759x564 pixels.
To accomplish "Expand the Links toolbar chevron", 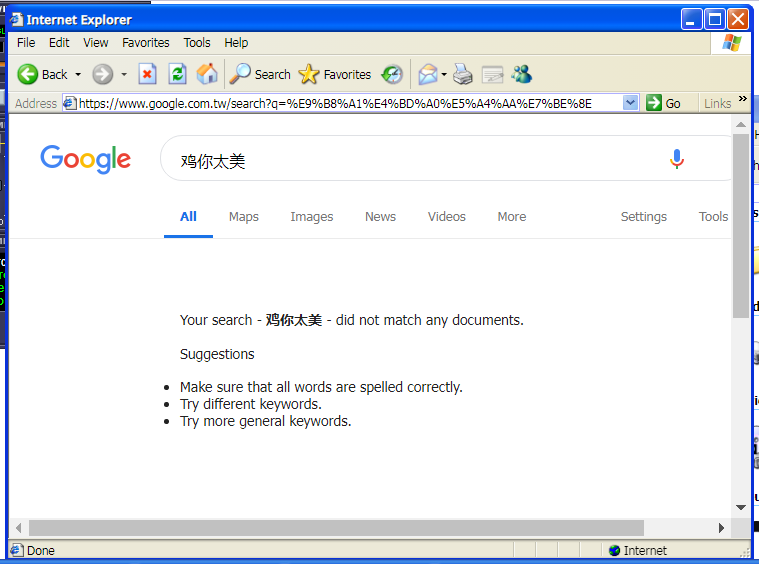I will [743, 99].
